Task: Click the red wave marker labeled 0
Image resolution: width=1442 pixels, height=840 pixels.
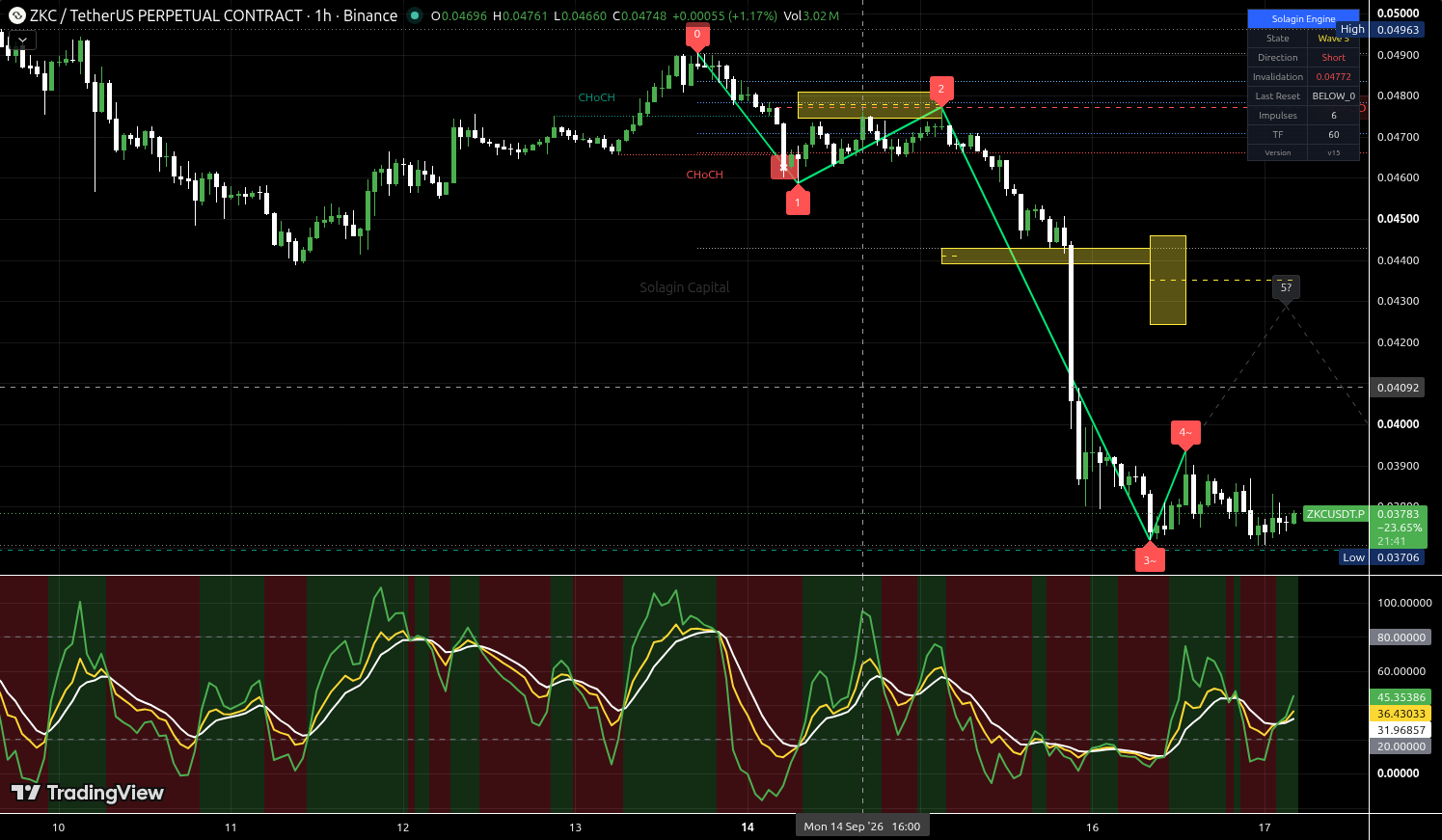Action: 697,36
